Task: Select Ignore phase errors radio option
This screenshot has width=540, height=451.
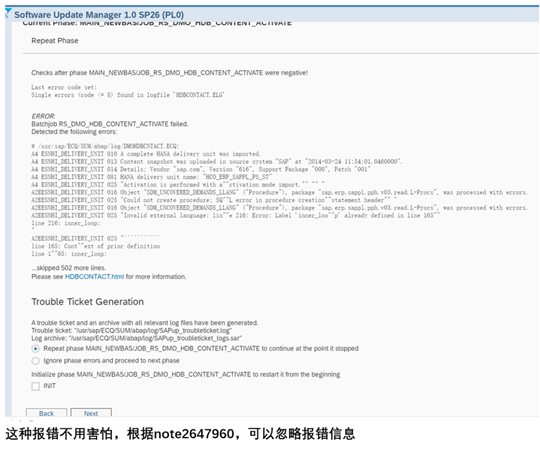Action: tap(35, 361)
